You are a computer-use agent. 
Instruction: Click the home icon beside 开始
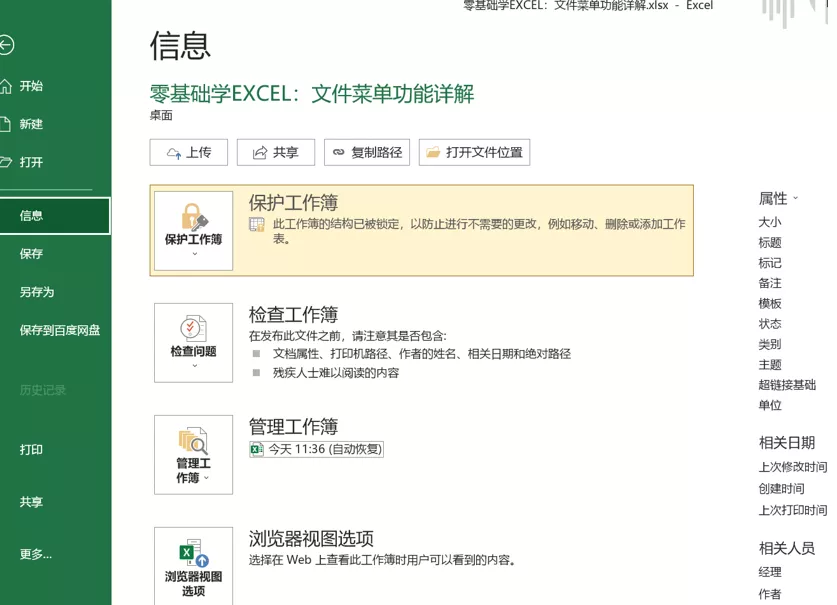pyautogui.click(x=5, y=85)
